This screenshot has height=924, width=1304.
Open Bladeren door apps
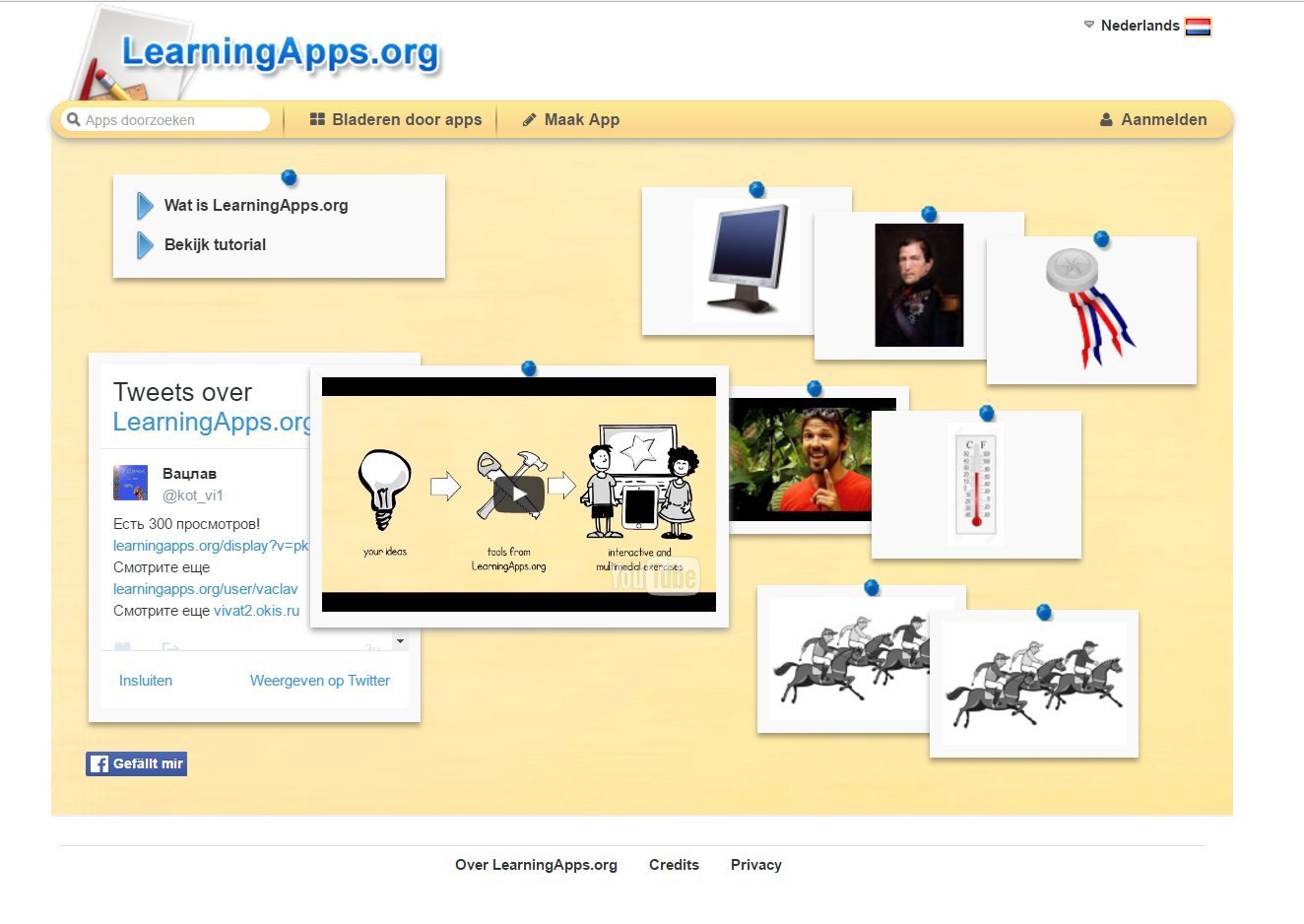[396, 119]
